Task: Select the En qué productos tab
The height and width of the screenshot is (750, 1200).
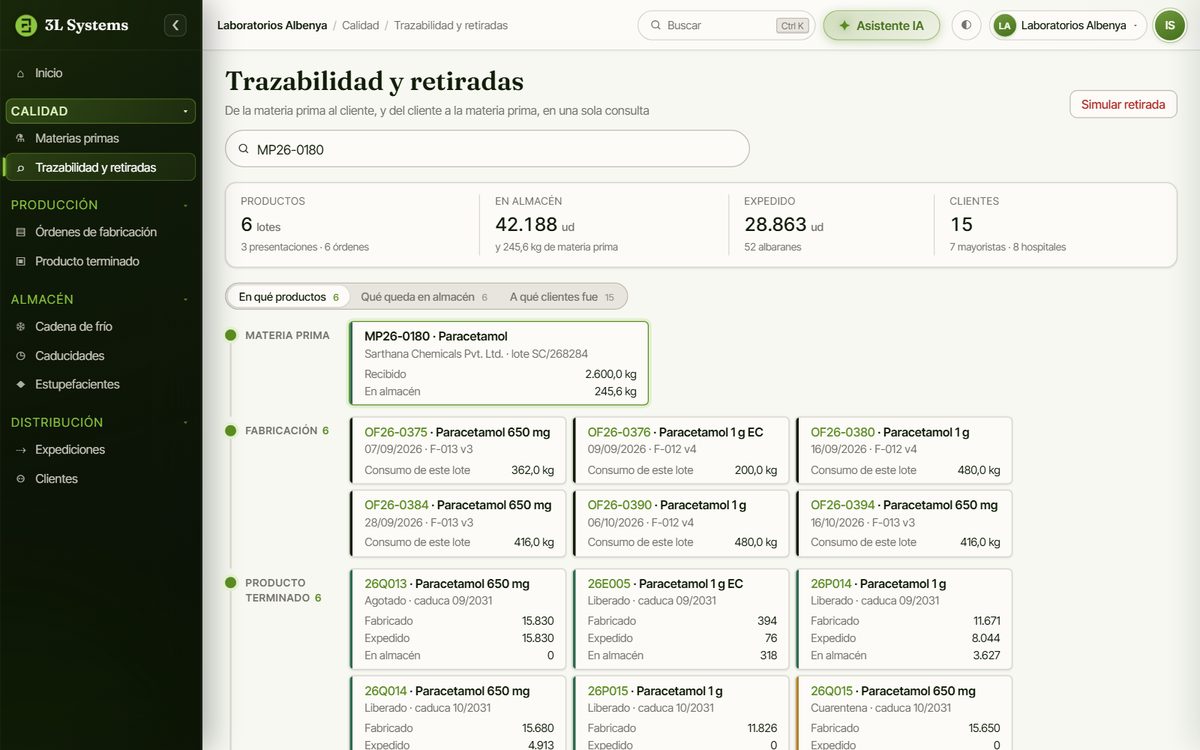Action: tap(289, 297)
